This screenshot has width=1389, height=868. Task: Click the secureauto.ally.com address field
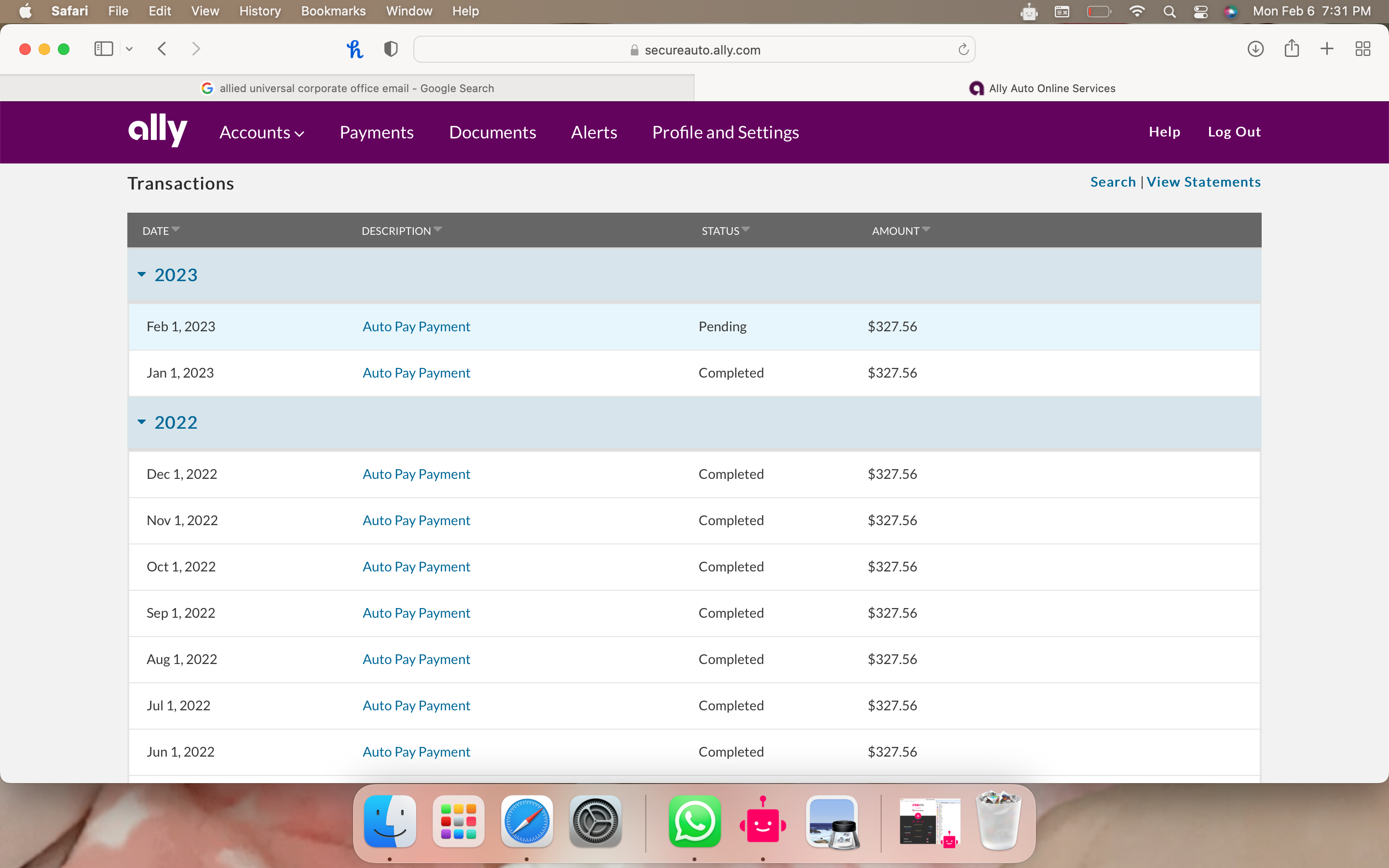pyautogui.click(x=694, y=50)
